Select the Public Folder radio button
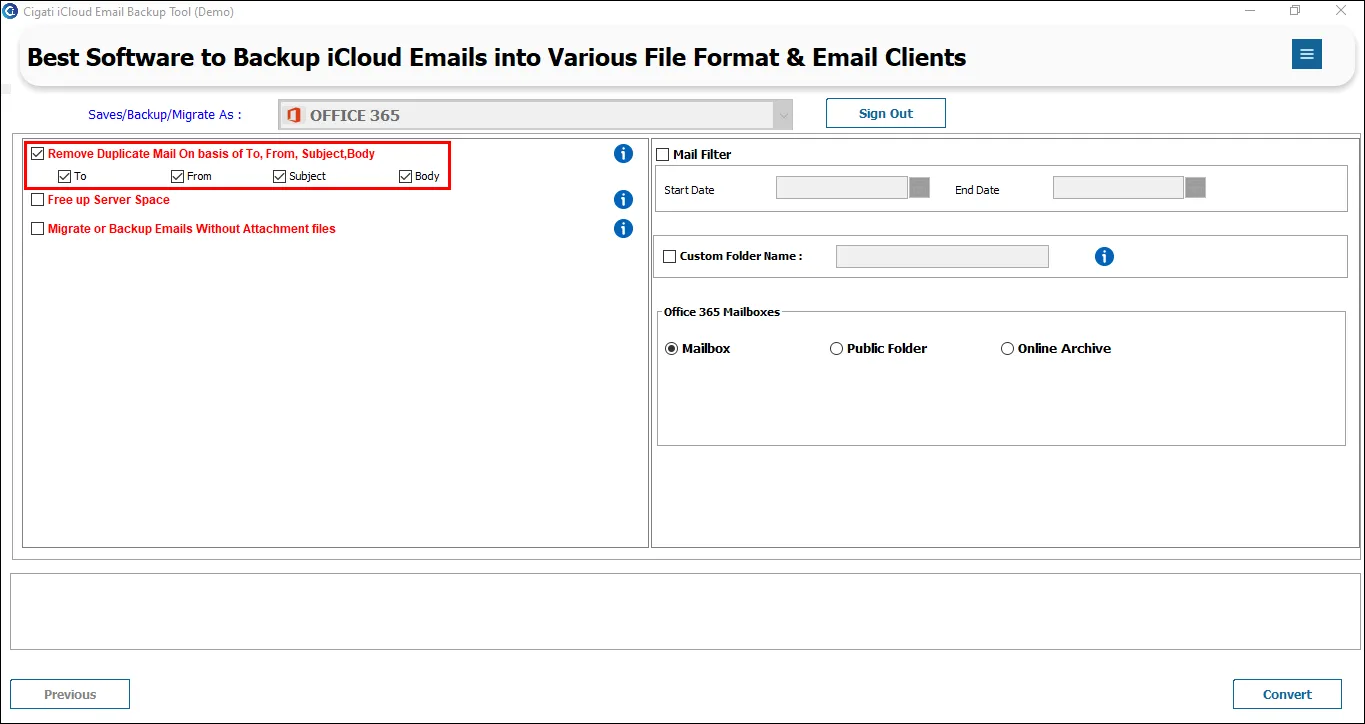Image resolution: width=1365 pixels, height=724 pixels. (x=837, y=349)
